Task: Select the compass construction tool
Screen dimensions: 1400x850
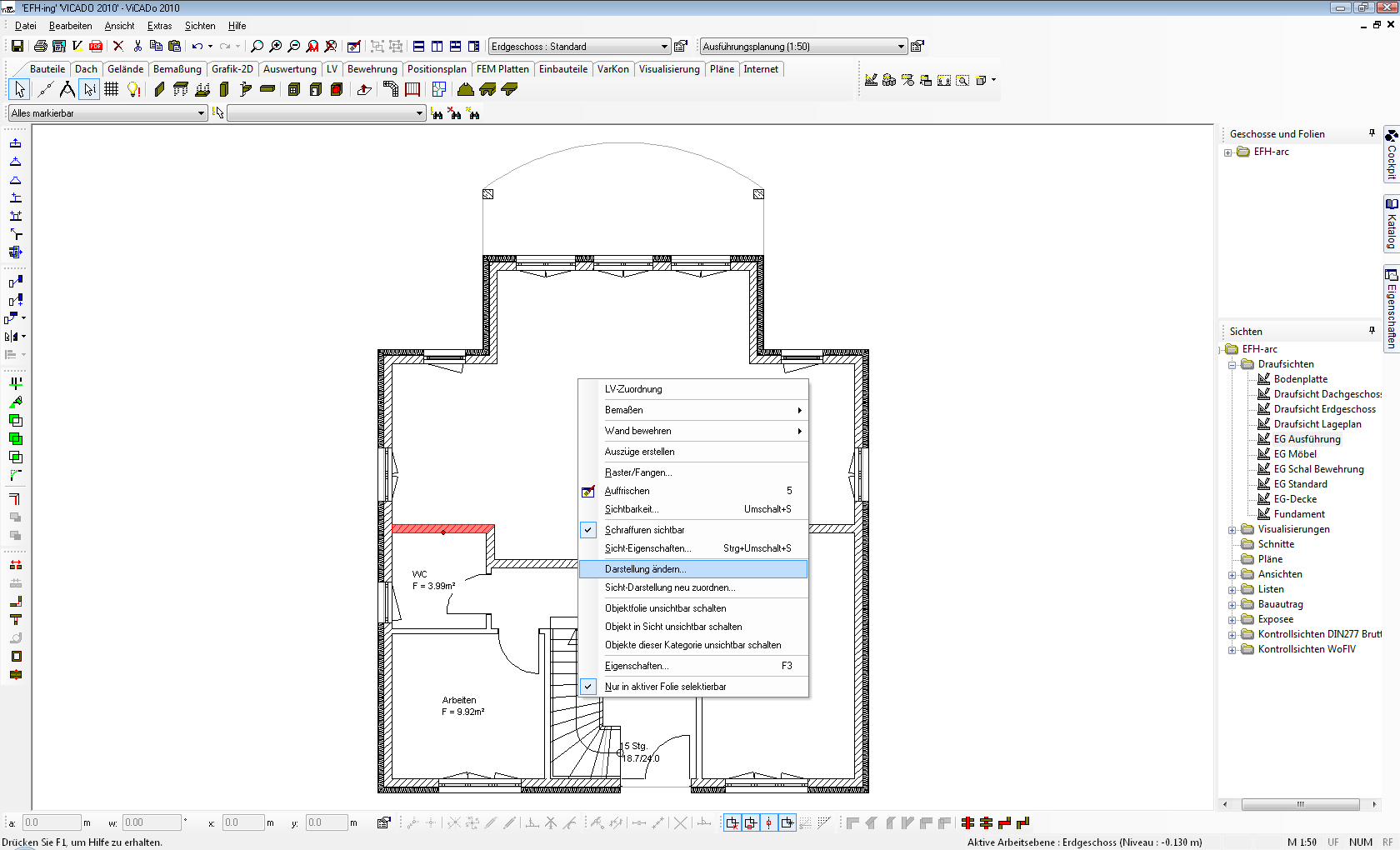Action: 67,89
